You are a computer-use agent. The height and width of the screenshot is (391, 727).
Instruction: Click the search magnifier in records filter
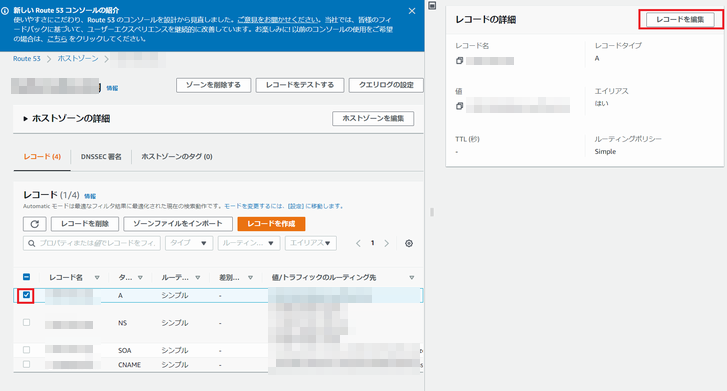coord(32,244)
